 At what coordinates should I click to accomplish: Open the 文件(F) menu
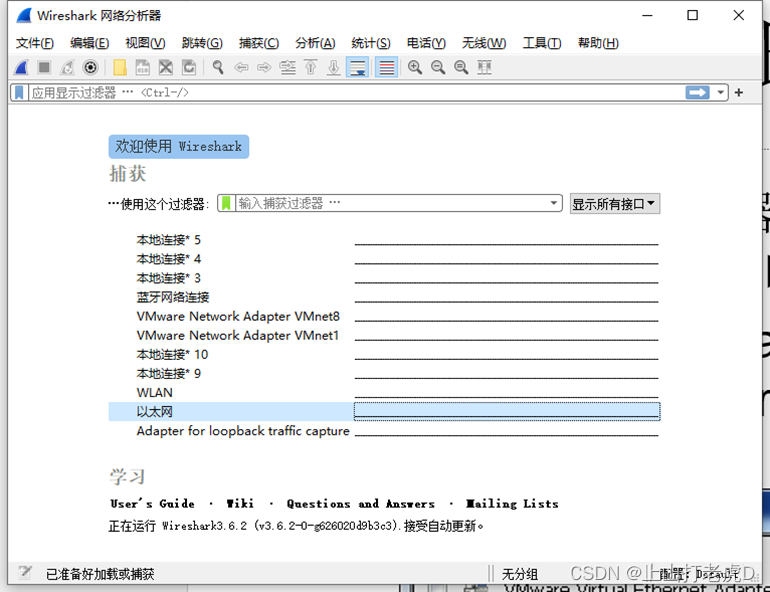pos(34,43)
